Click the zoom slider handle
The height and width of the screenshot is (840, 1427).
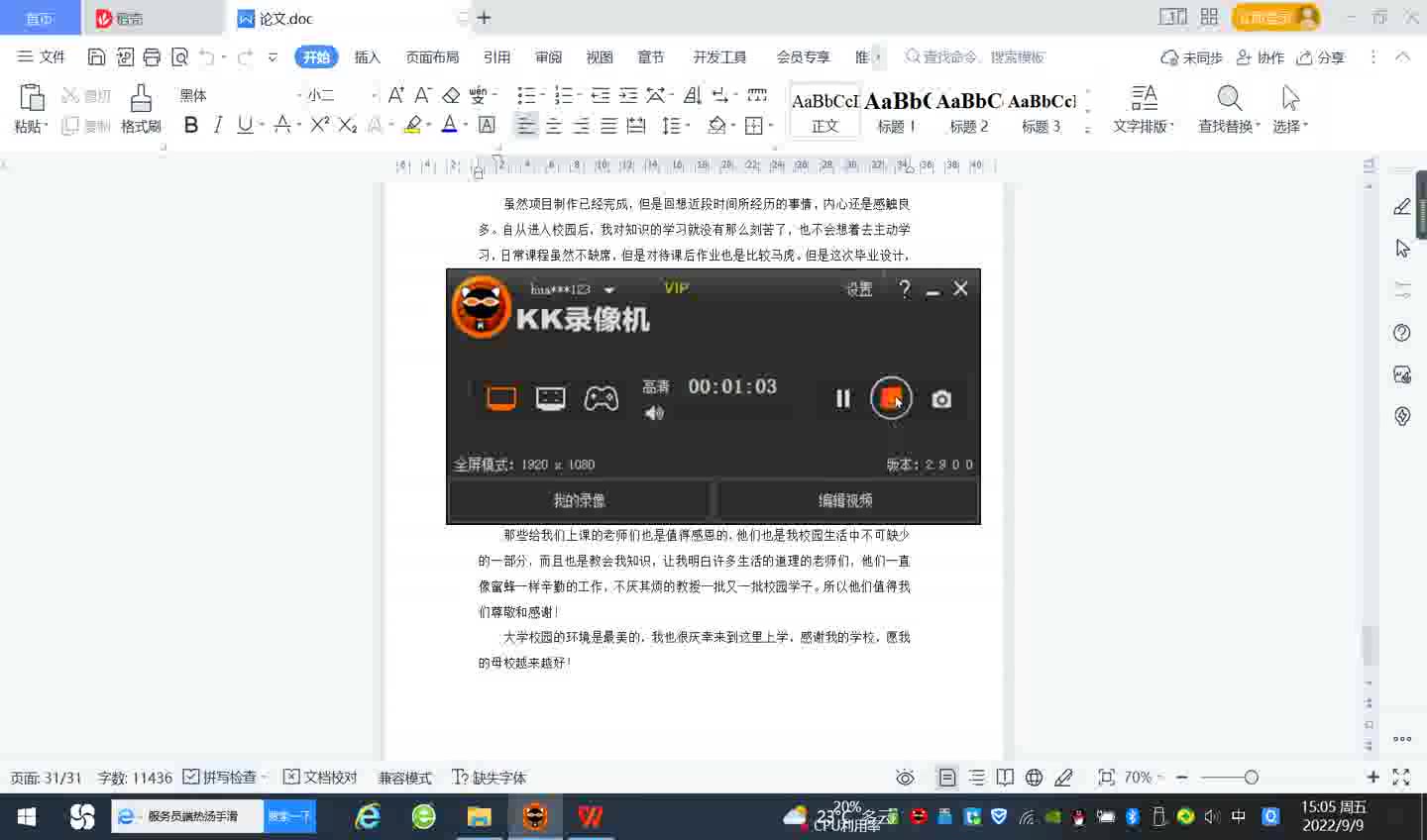1252,778
